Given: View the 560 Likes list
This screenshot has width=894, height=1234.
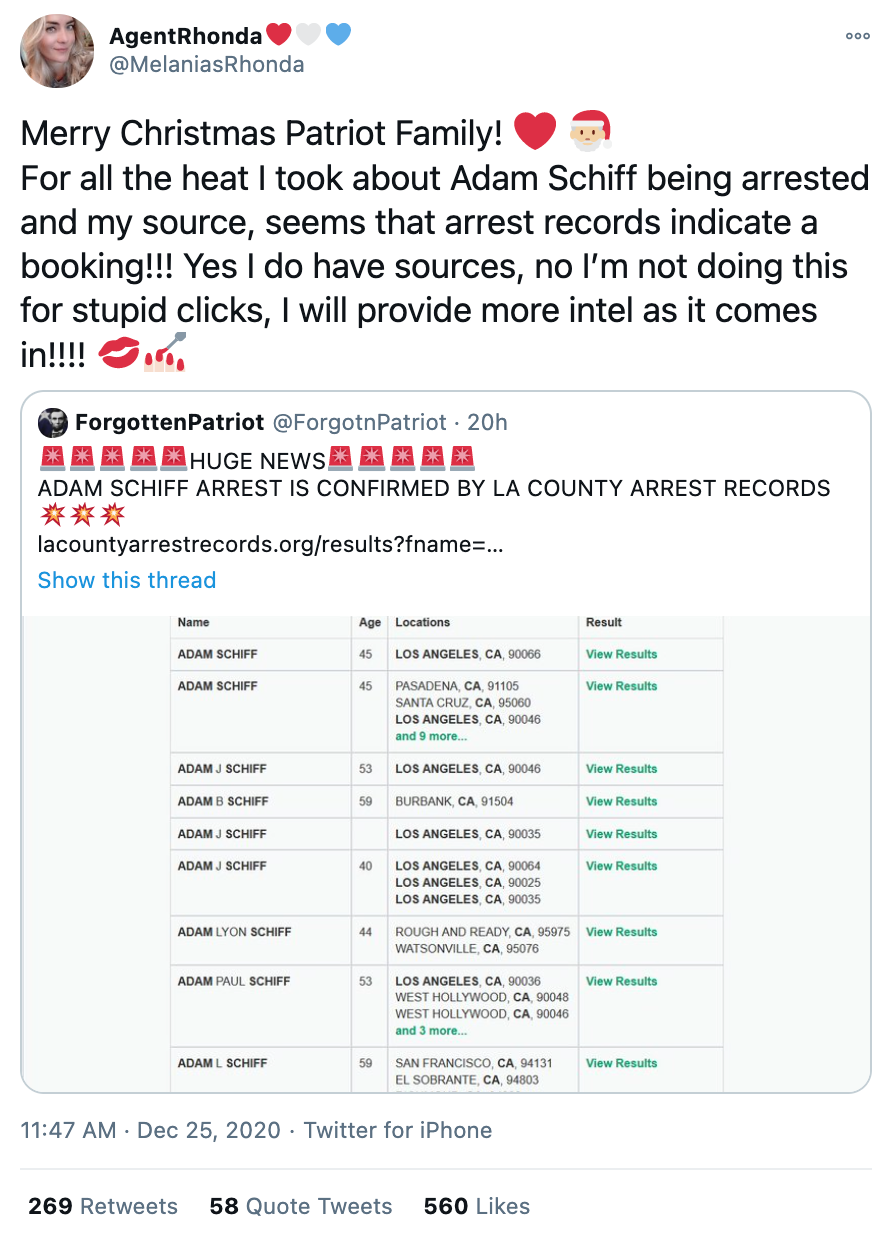Looking at the screenshot, I should (x=477, y=1206).
